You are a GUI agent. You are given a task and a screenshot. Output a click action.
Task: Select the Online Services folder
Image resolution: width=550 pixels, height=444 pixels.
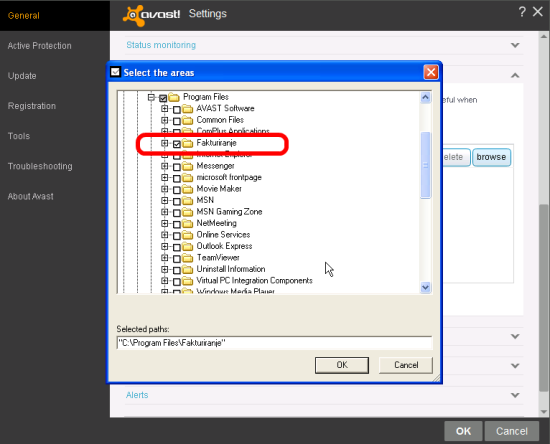[223, 235]
